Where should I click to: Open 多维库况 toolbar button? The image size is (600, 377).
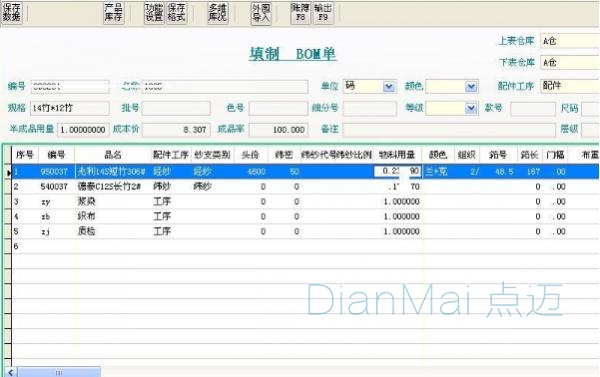(218, 13)
